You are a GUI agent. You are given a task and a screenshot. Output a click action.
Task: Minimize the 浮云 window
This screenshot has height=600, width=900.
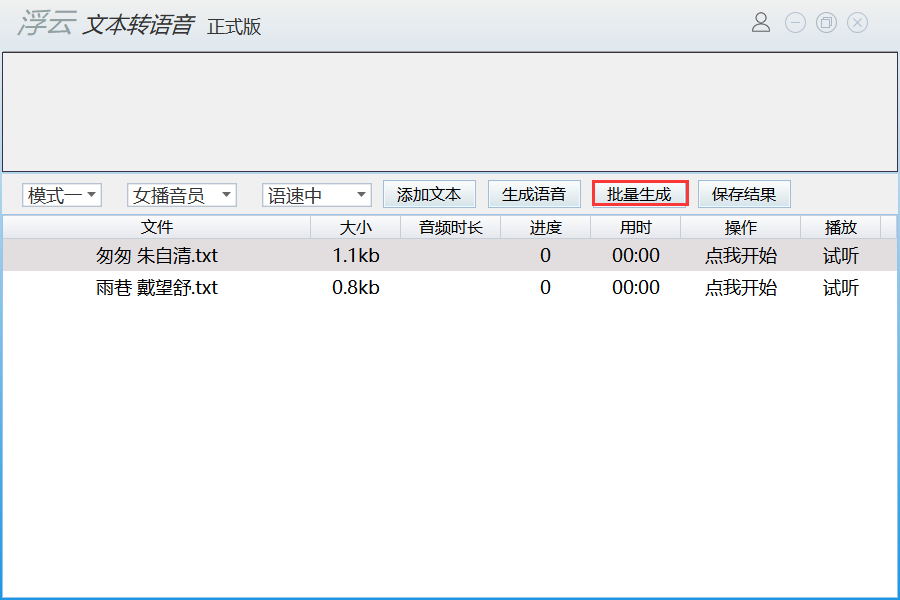[x=796, y=23]
